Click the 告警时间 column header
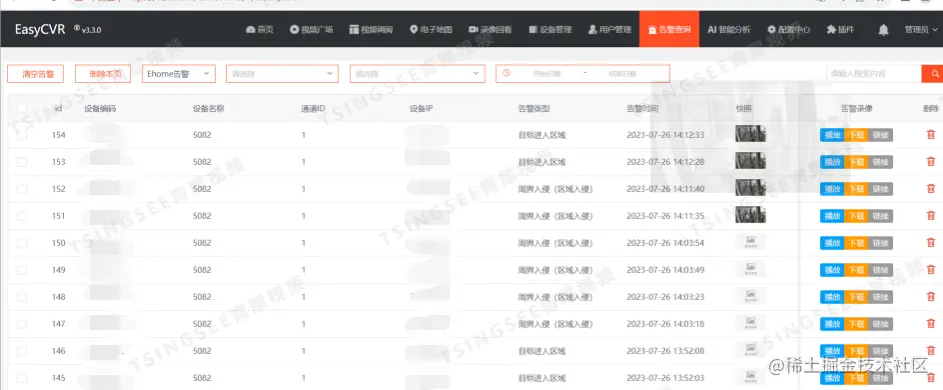Screen dimensions: 943x390 642,109
